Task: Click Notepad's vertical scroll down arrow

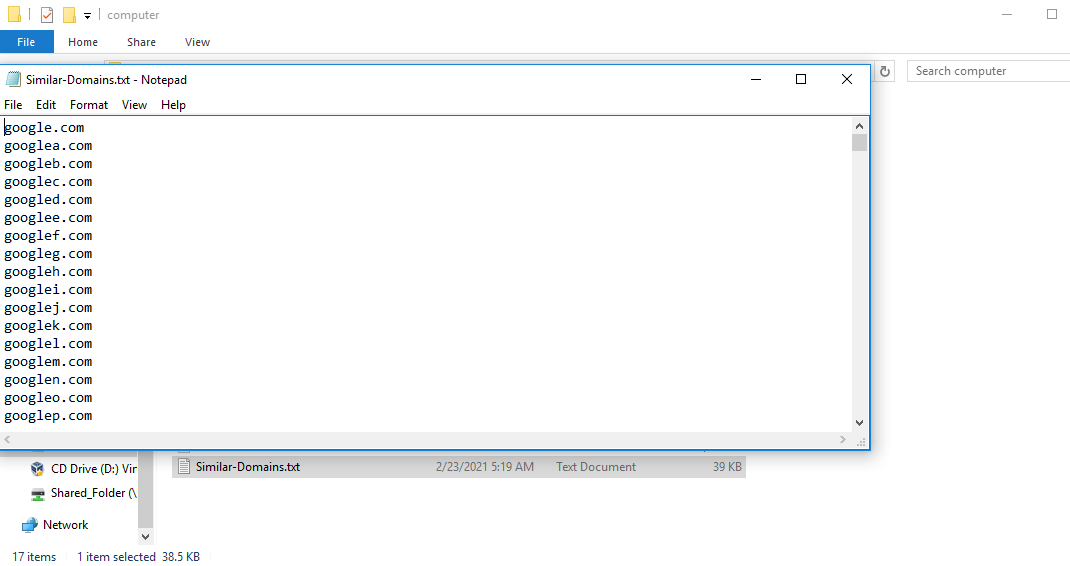Action: 859,423
